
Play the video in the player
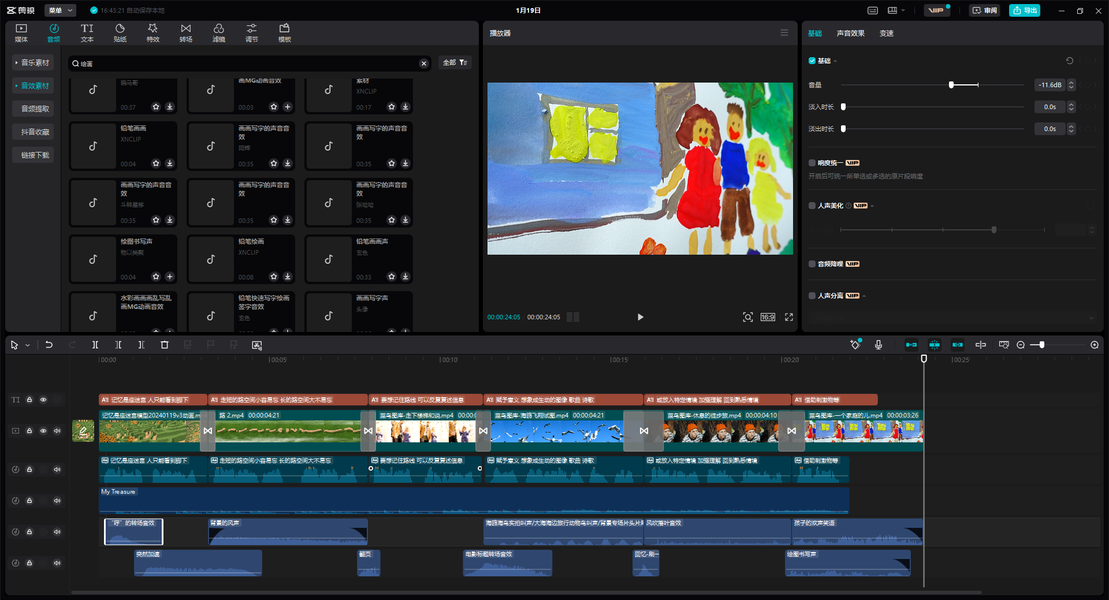coord(640,317)
